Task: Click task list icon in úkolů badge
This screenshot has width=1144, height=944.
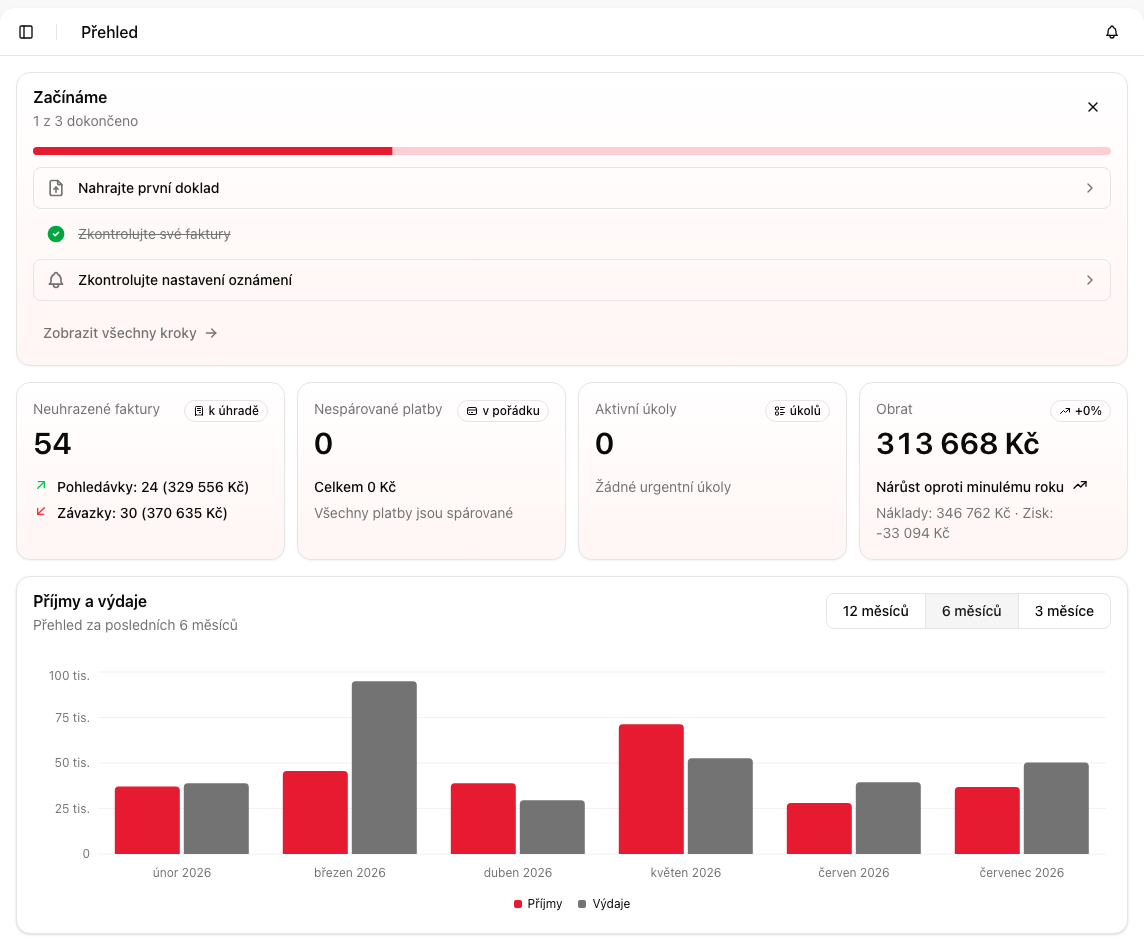Action: [779, 411]
